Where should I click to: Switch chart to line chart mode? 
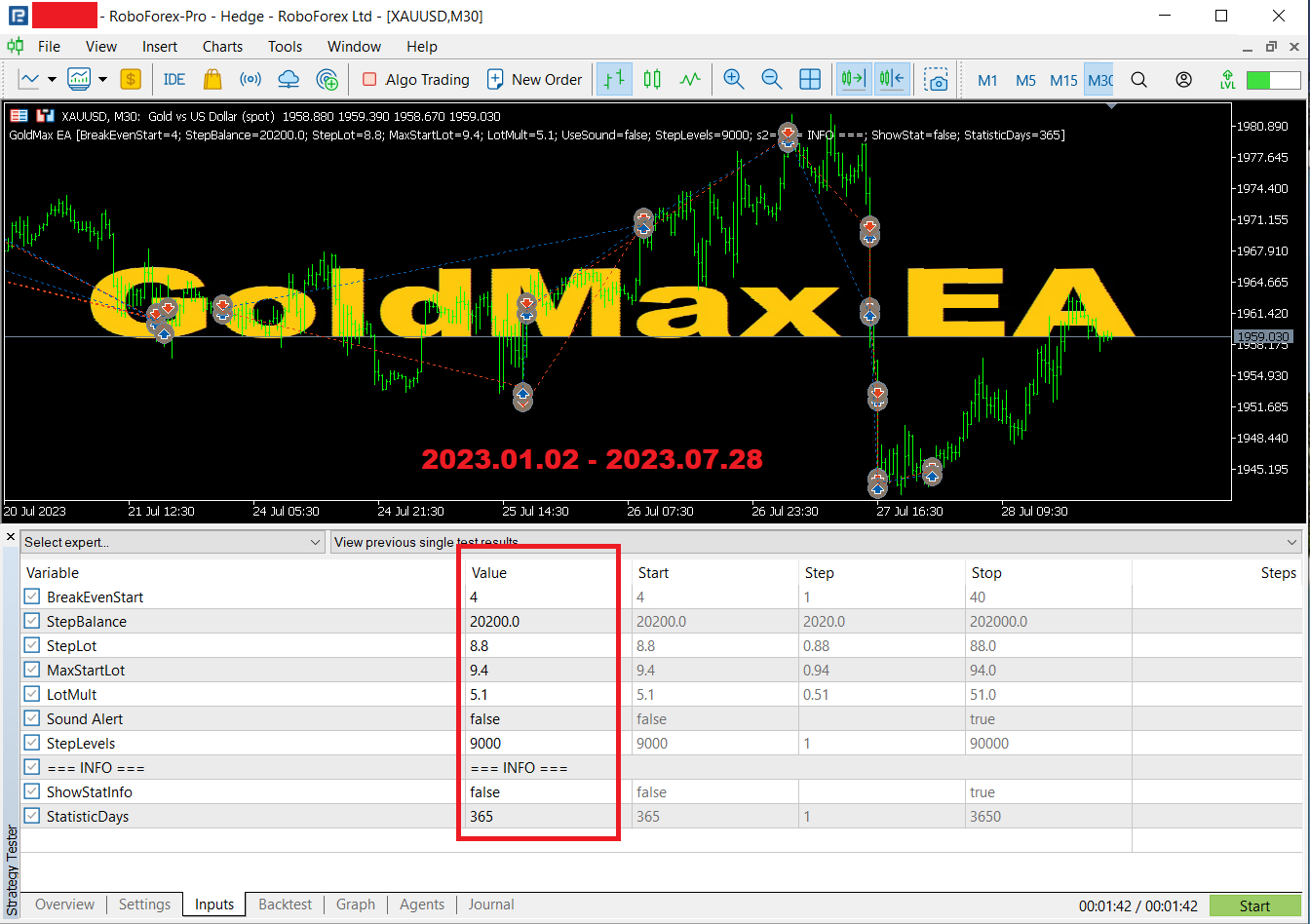pos(690,79)
